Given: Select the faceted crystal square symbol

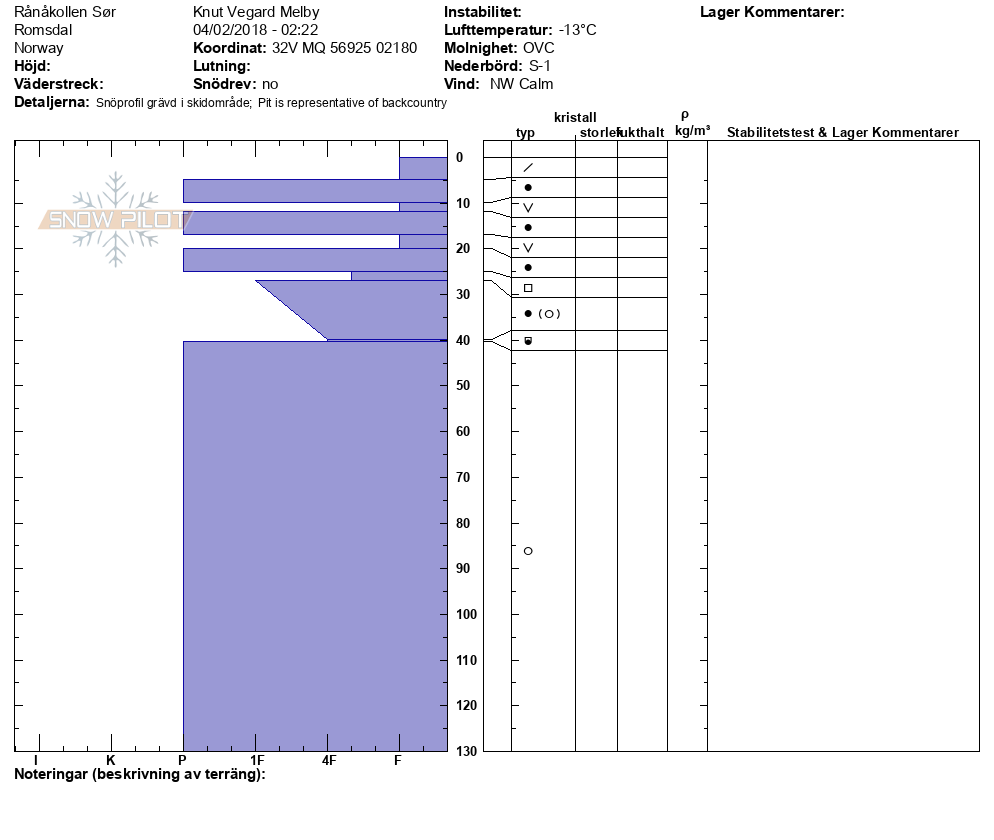Looking at the screenshot, I should click(x=528, y=288).
